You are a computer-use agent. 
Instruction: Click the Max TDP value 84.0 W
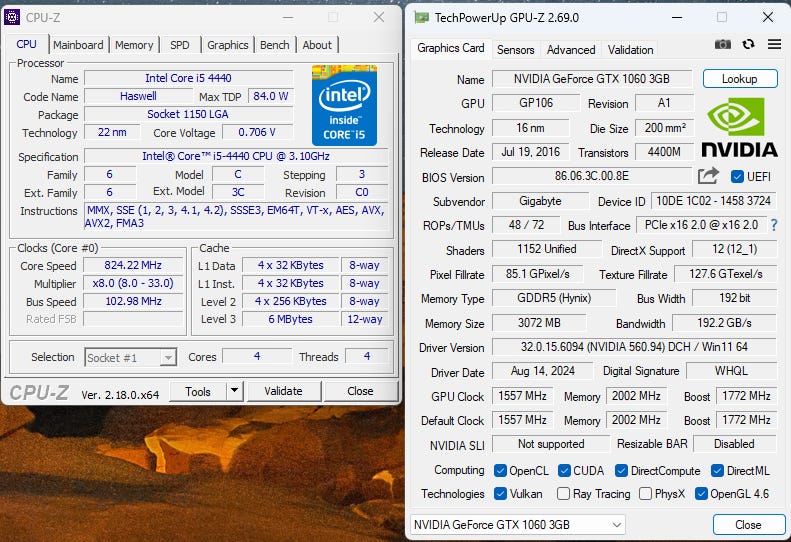tap(271, 96)
